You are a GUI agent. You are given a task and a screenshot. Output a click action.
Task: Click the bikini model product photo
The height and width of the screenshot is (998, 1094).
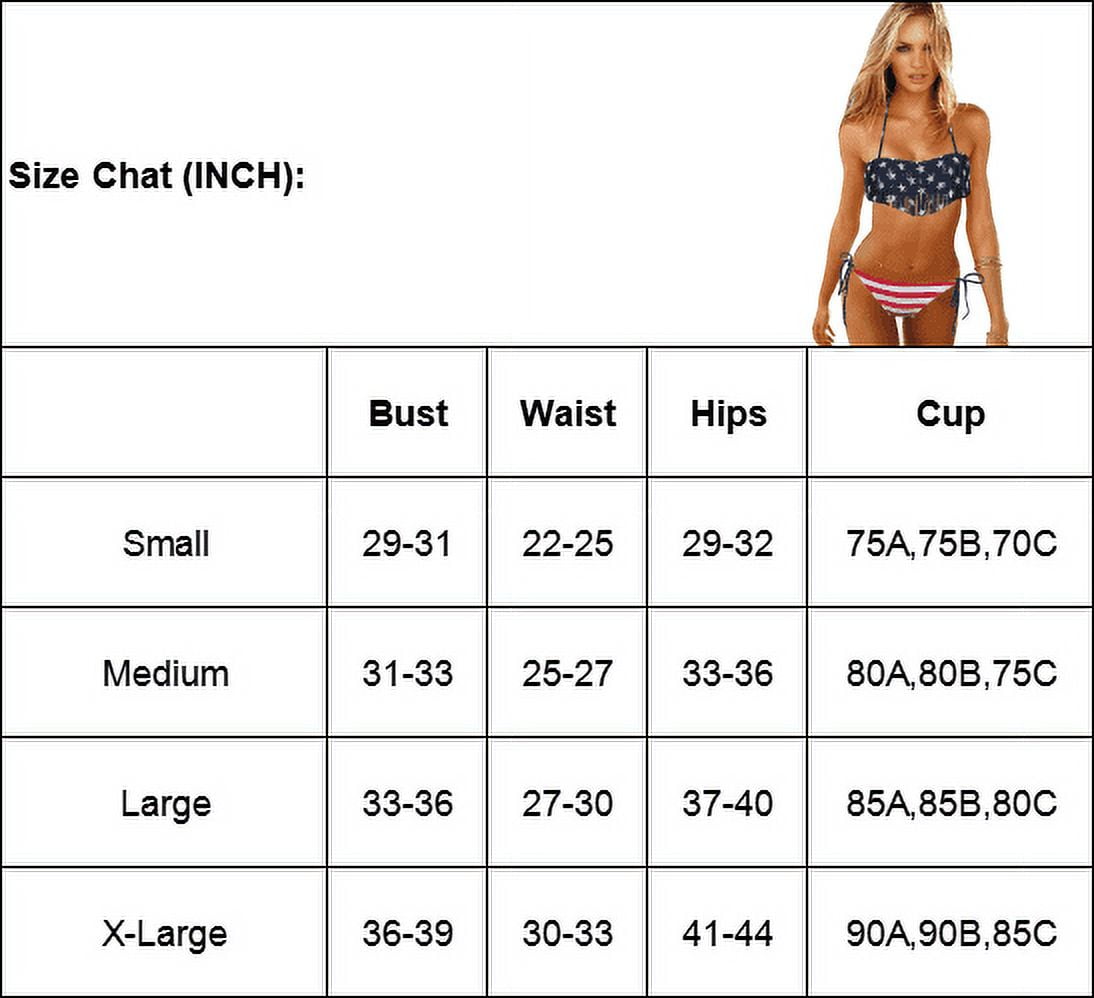(x=913, y=175)
